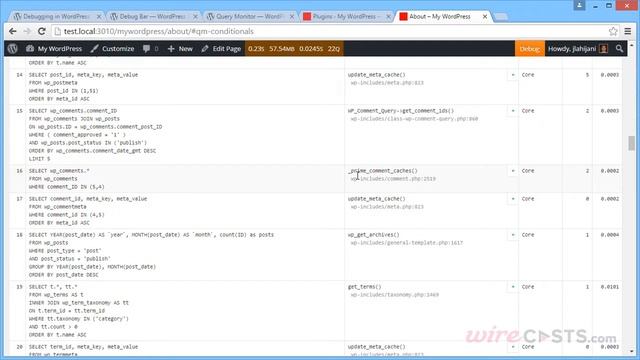The image size is (640, 360).
Task: Close the Debug Bar tab
Action: (195, 16)
